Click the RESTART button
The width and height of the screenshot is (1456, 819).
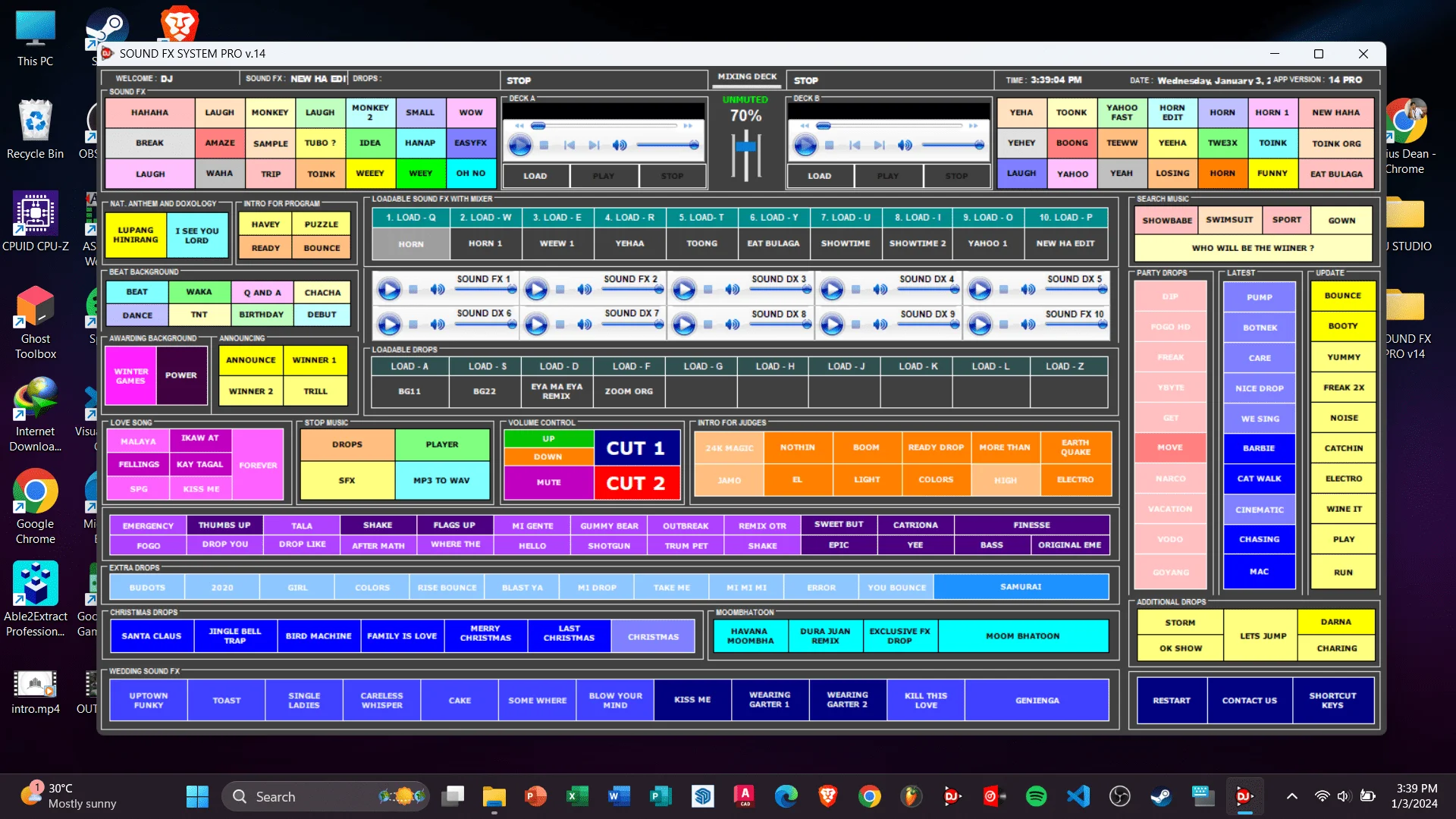[1172, 701]
